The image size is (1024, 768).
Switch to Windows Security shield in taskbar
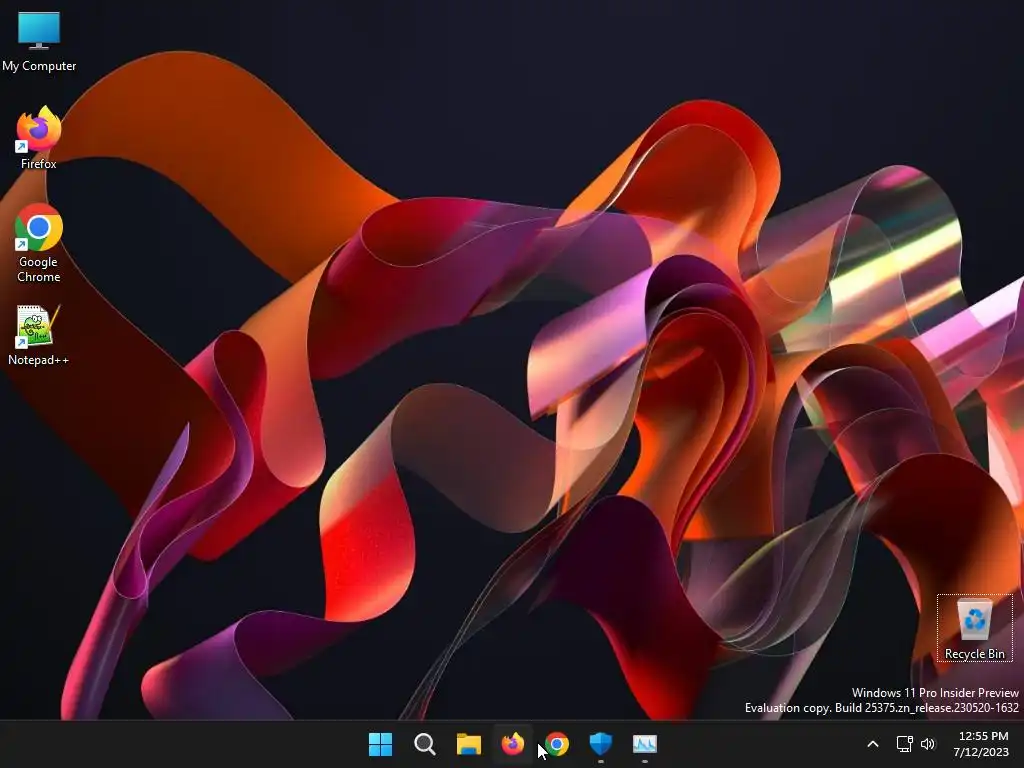tap(601, 744)
